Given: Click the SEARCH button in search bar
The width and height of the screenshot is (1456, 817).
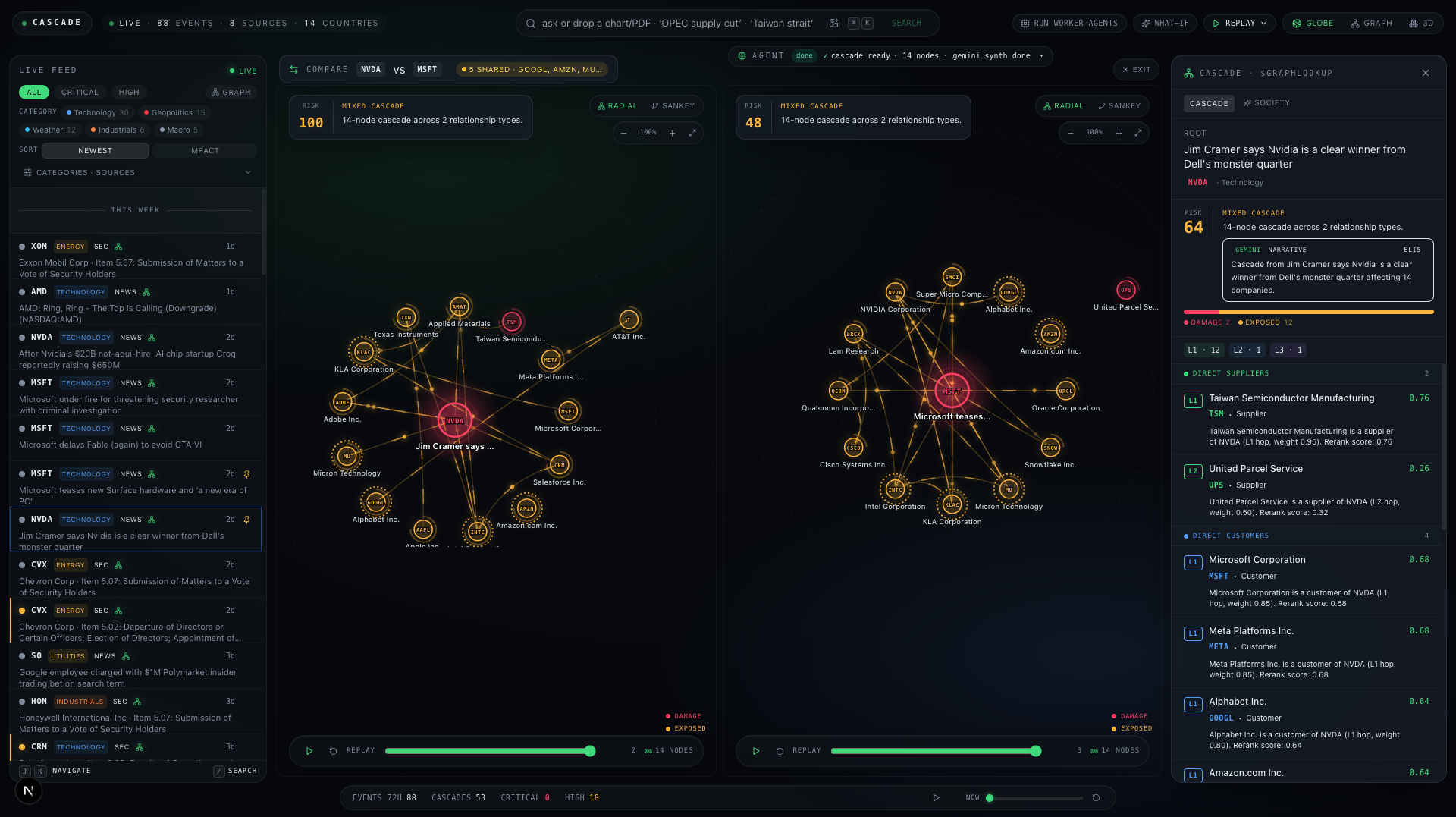Looking at the screenshot, I should tap(906, 24).
